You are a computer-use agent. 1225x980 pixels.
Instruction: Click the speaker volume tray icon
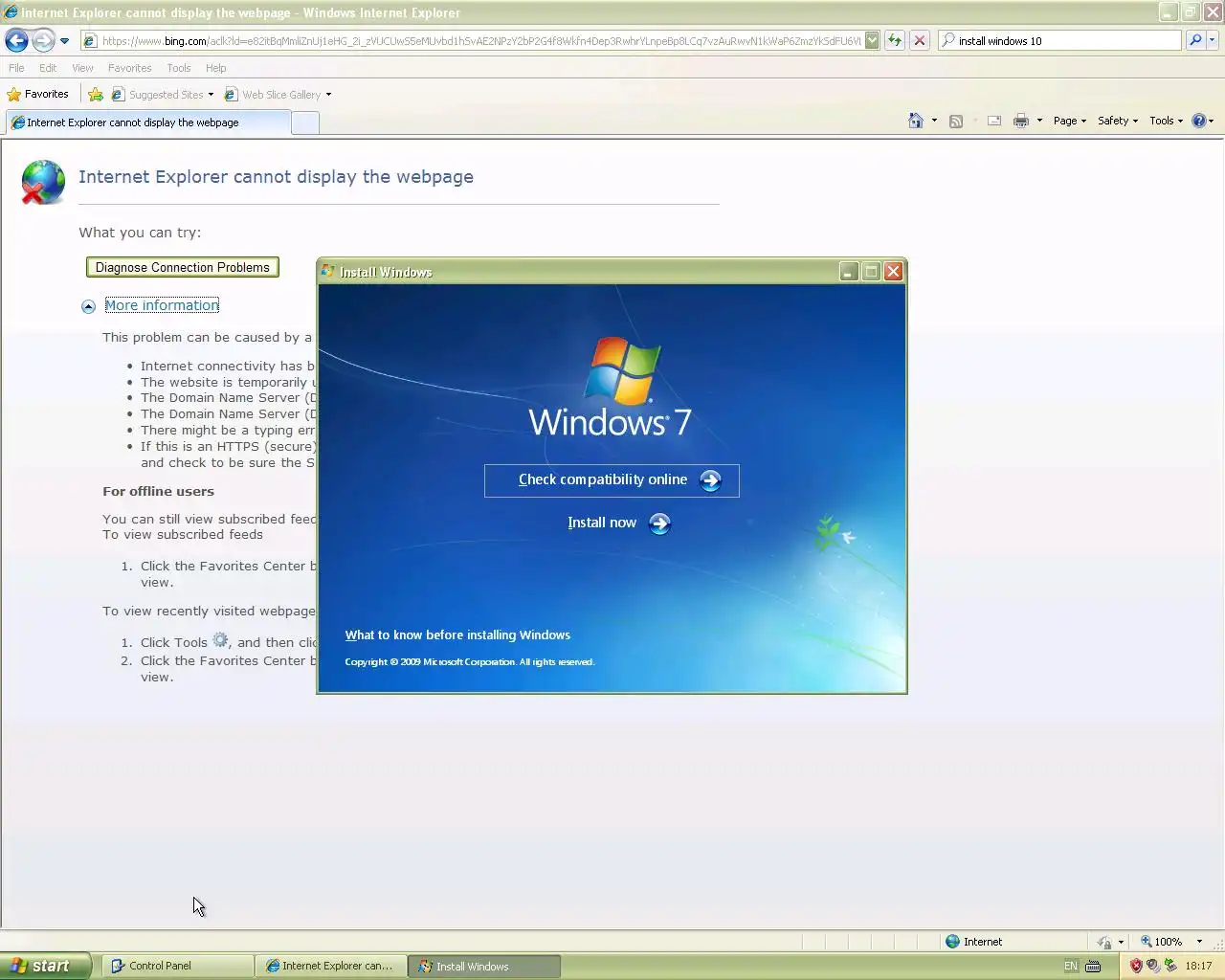(x=1153, y=966)
